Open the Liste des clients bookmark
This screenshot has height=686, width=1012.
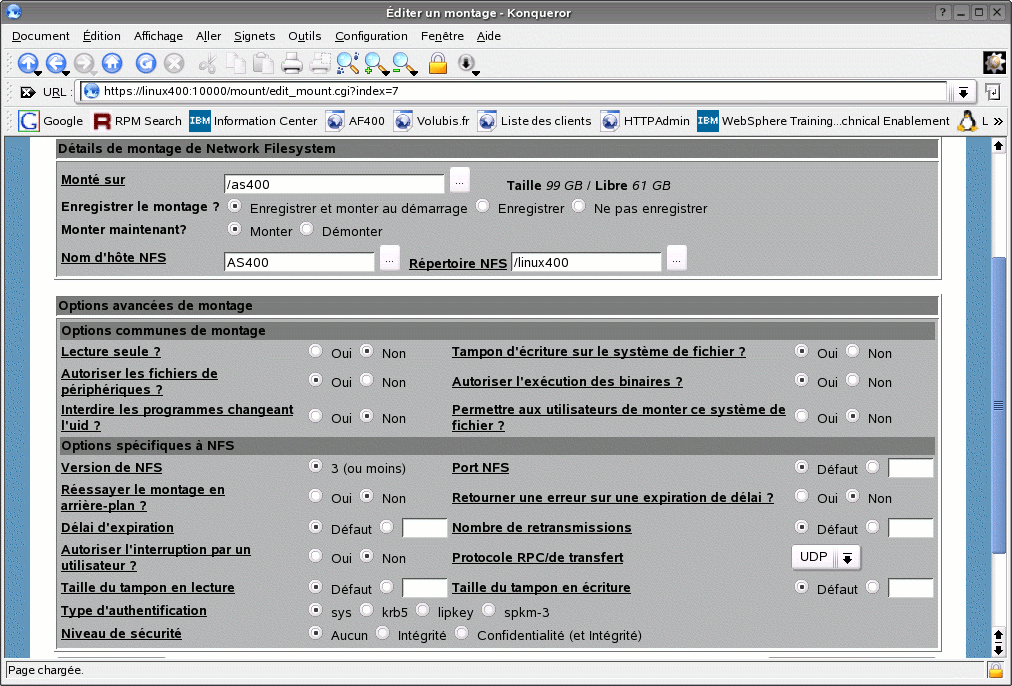534,121
